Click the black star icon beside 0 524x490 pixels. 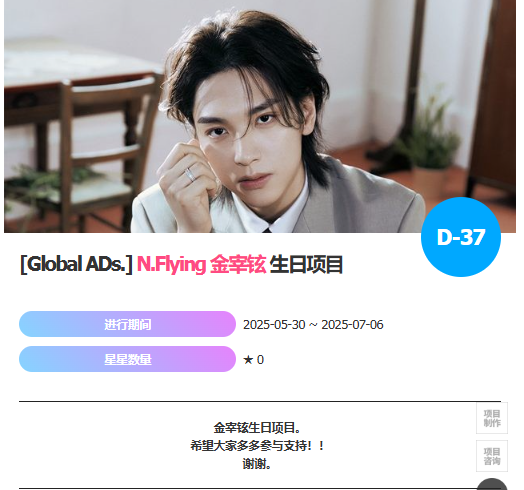(248, 360)
